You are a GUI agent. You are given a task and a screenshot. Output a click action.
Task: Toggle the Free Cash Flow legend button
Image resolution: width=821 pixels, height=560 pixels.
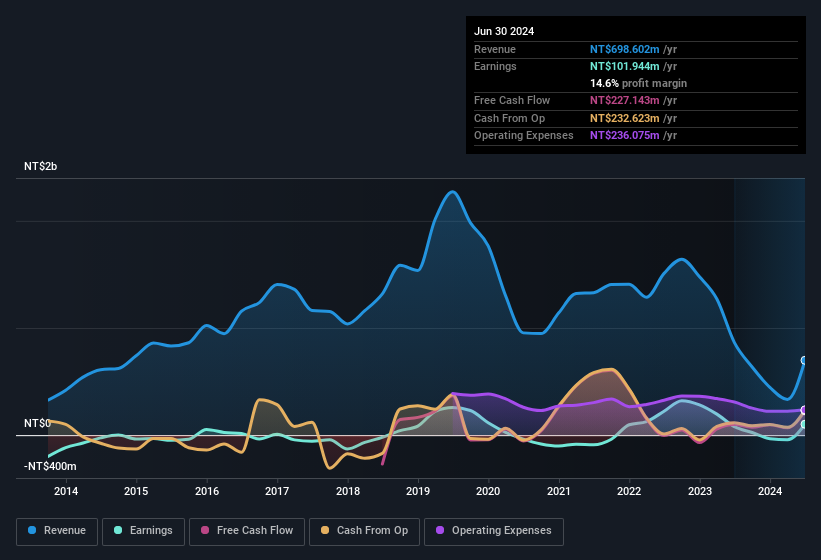(247, 531)
